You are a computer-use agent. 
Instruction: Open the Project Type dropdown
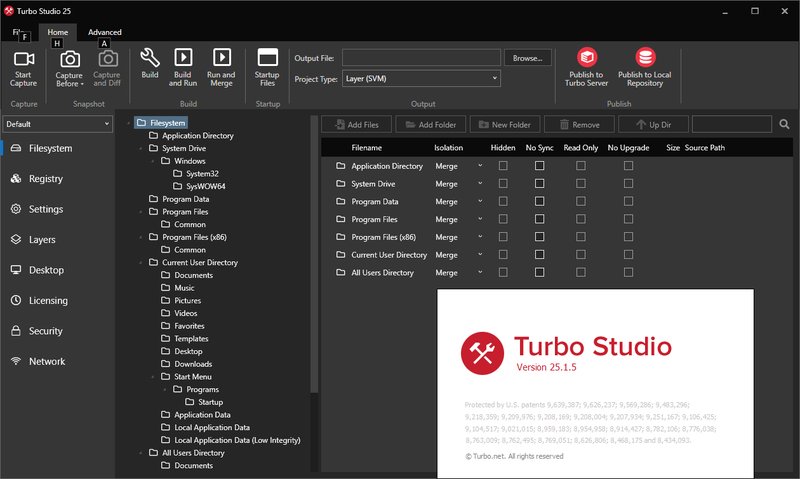click(x=421, y=79)
